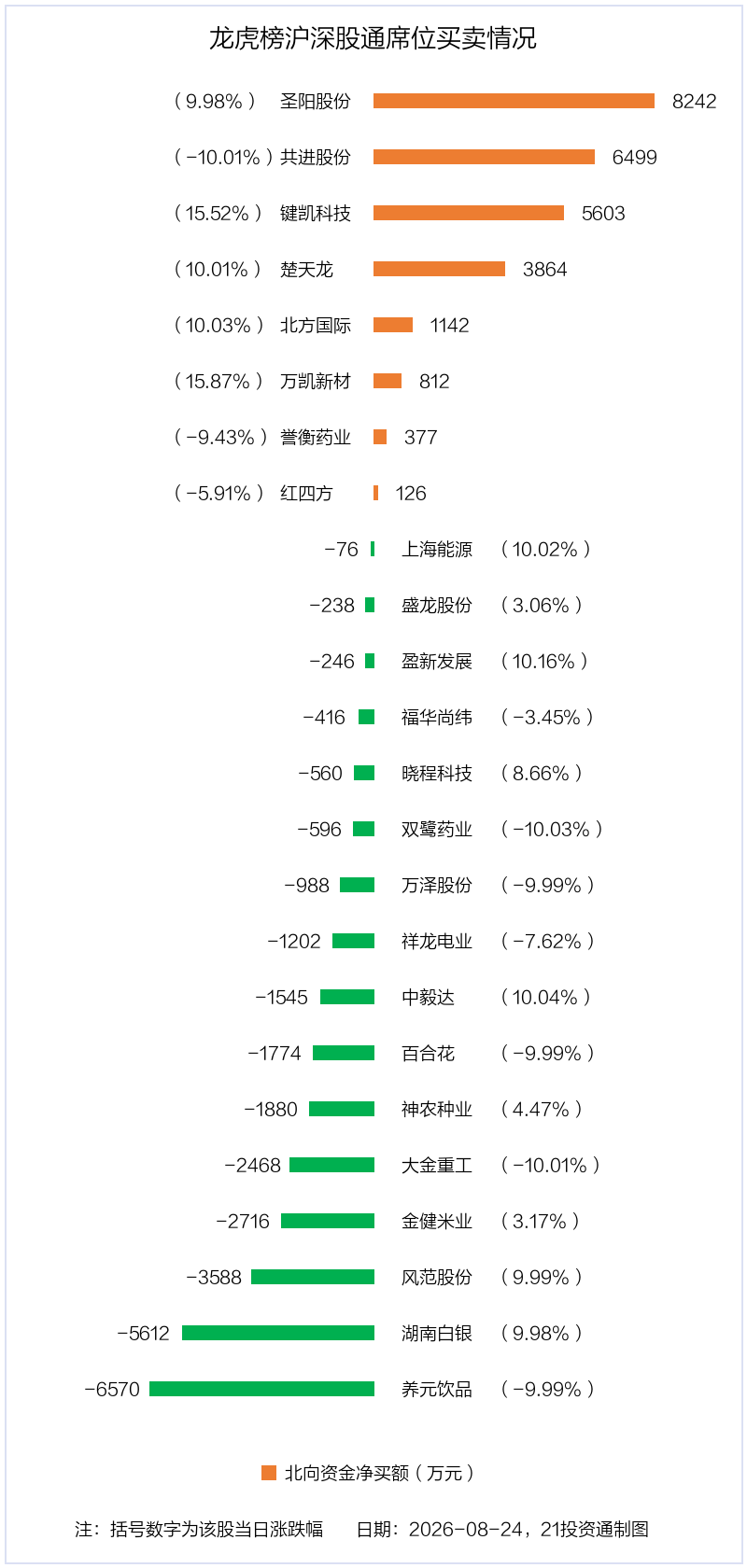This screenshot has height=1568, width=747.
Task: Click the 风范股份 green bar
Action: [x=313, y=1277]
